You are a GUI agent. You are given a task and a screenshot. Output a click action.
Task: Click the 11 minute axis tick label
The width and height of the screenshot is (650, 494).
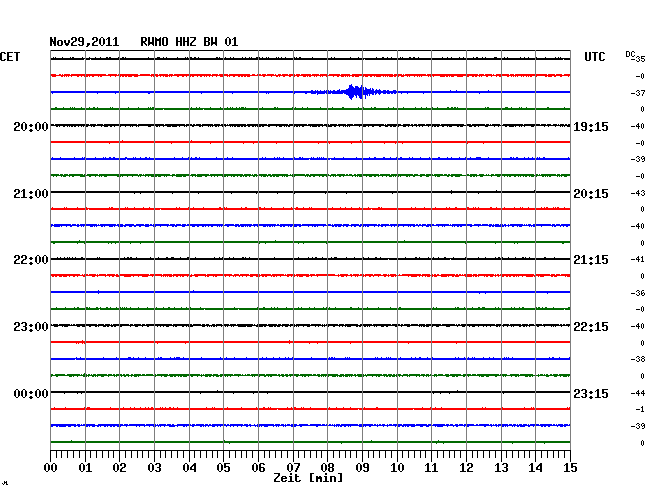432,468
